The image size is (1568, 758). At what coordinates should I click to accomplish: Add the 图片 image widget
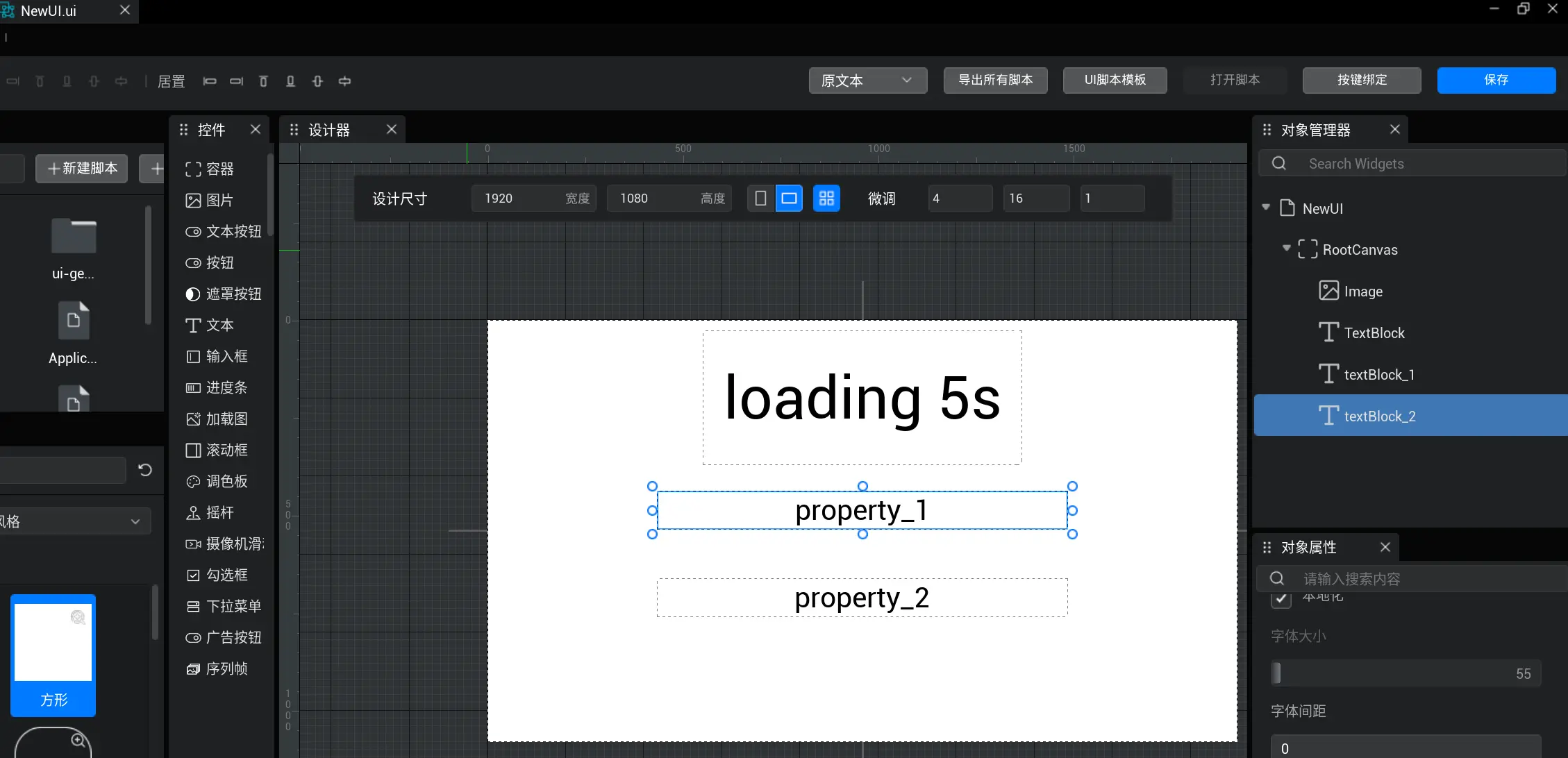(210, 201)
